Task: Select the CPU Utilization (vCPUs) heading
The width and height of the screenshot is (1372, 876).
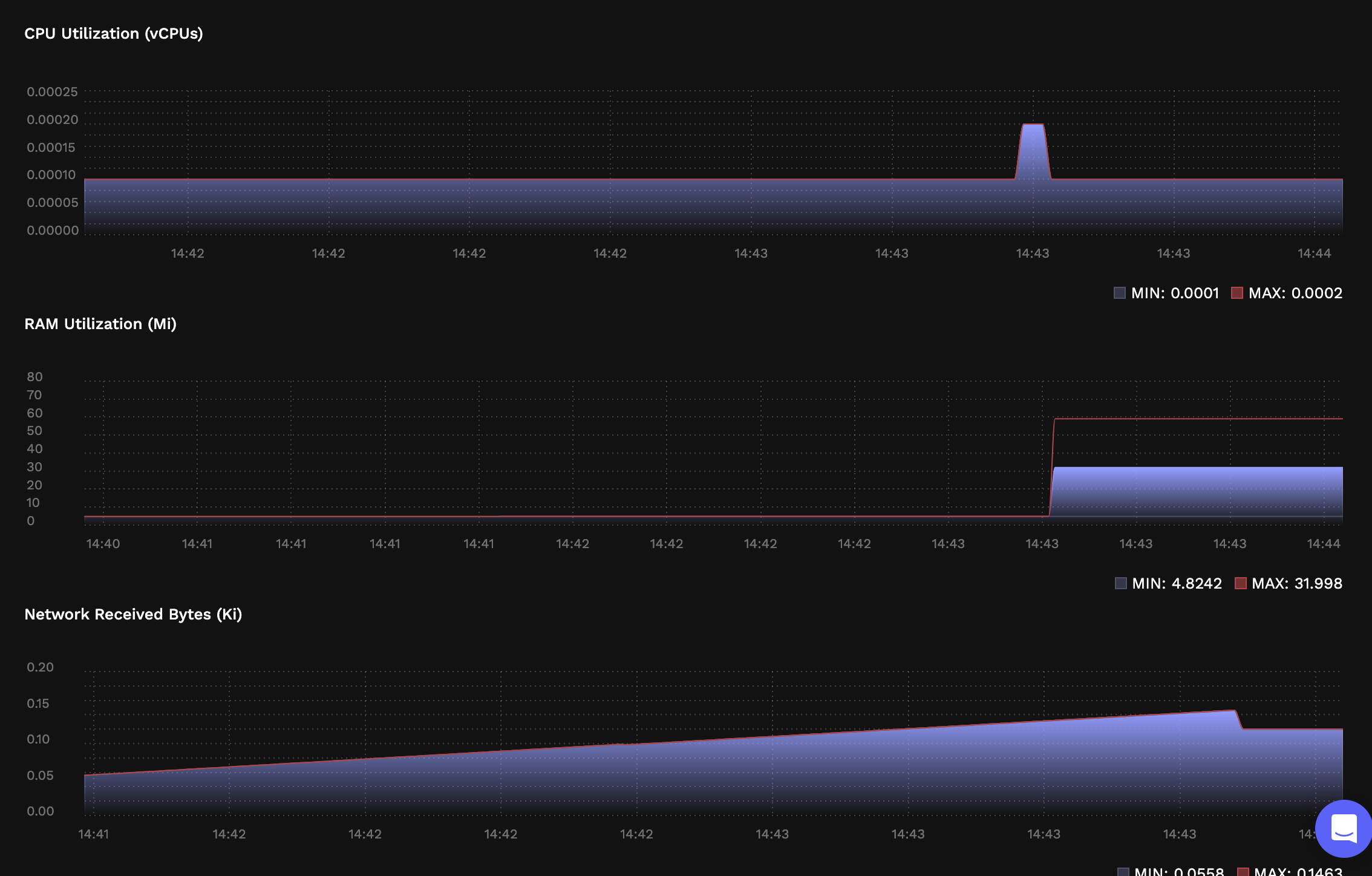Action: 114,33
